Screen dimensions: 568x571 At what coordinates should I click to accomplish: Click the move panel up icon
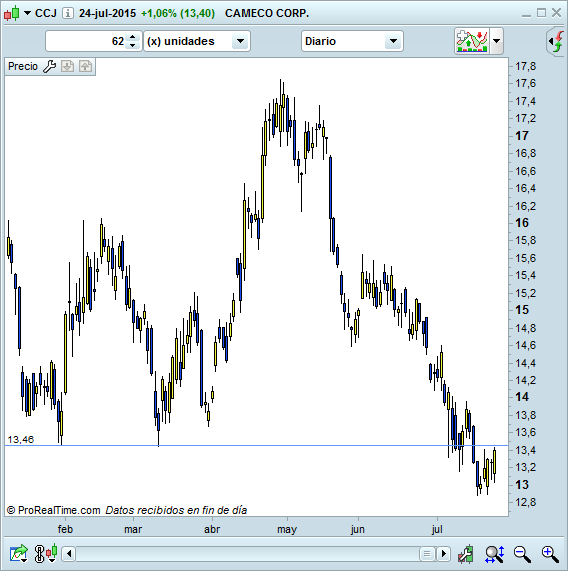point(86,66)
